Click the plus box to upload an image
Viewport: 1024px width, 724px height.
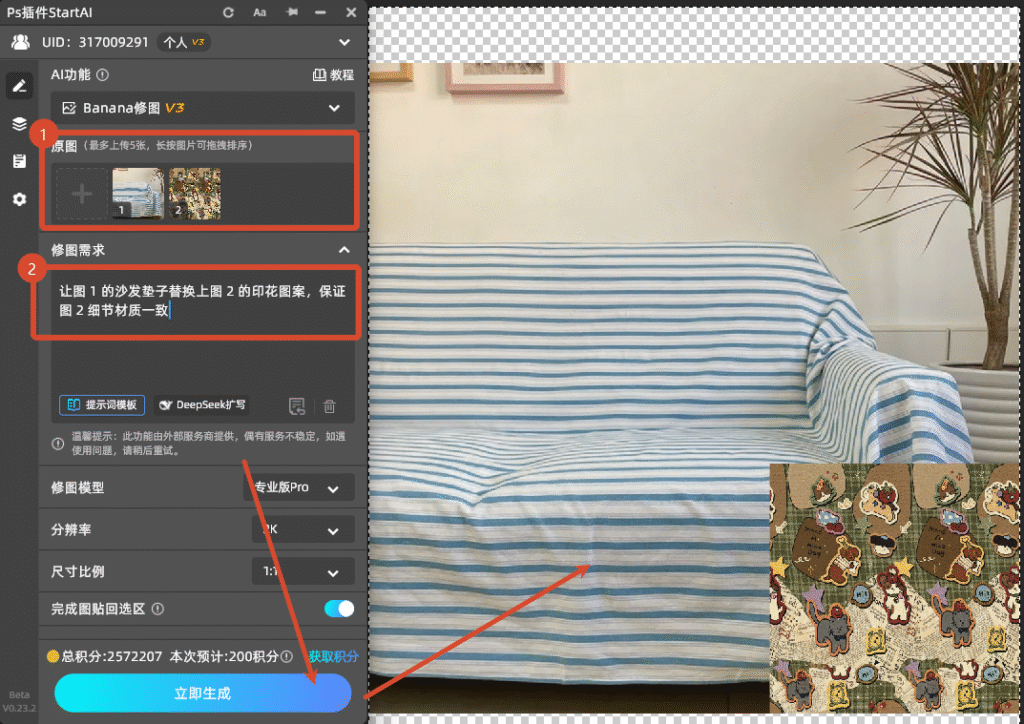click(81, 194)
